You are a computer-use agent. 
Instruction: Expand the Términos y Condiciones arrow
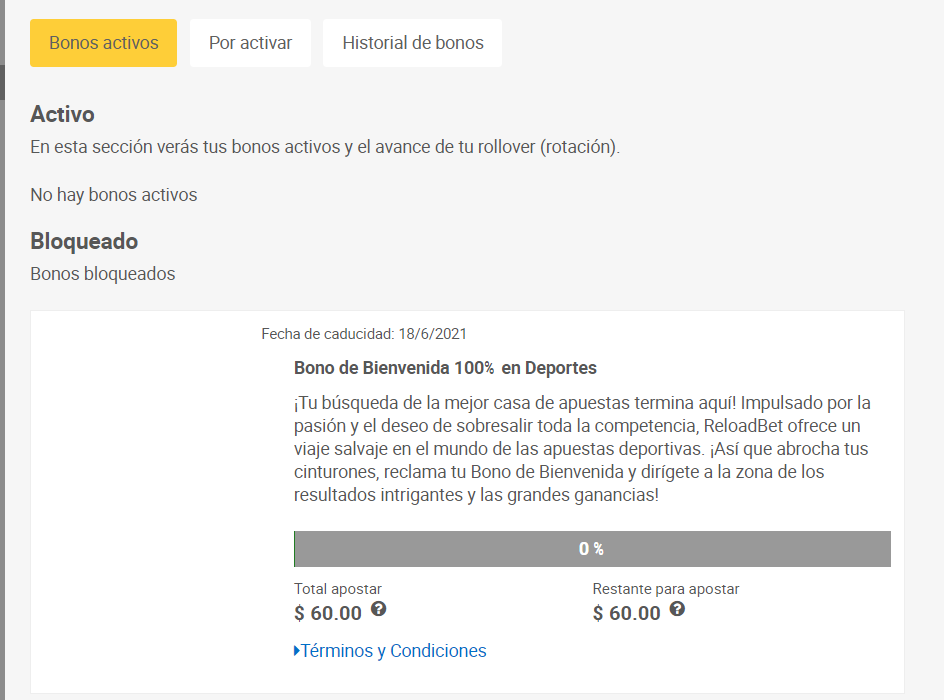(297, 651)
